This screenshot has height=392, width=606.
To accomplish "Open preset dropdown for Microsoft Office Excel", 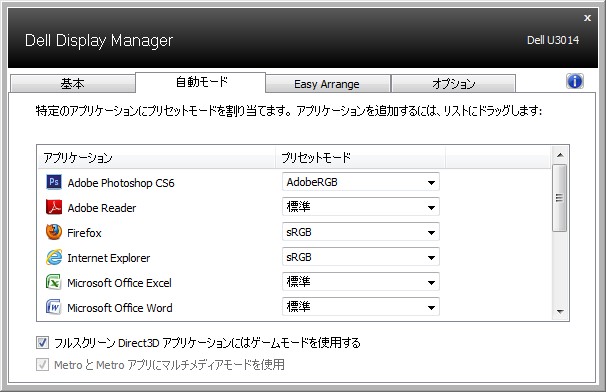I will [x=361, y=282].
